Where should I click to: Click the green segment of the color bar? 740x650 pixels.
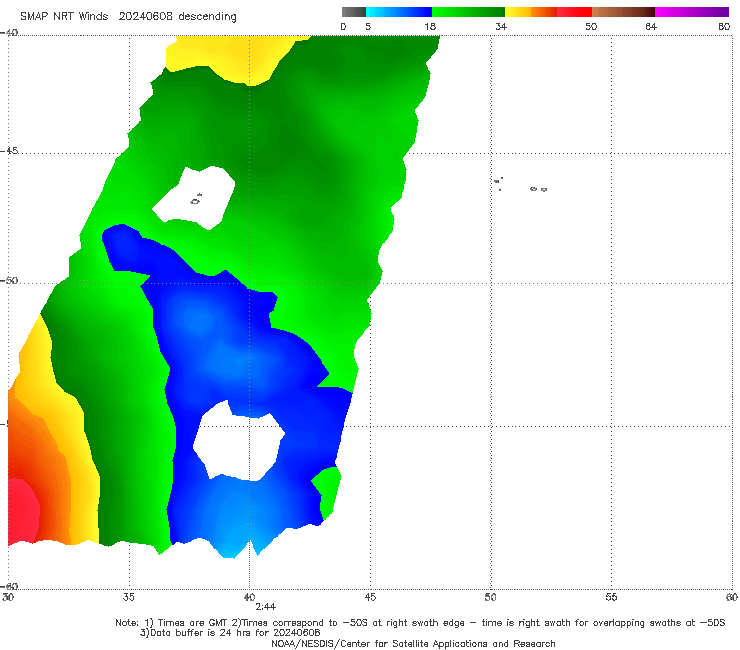point(468,12)
